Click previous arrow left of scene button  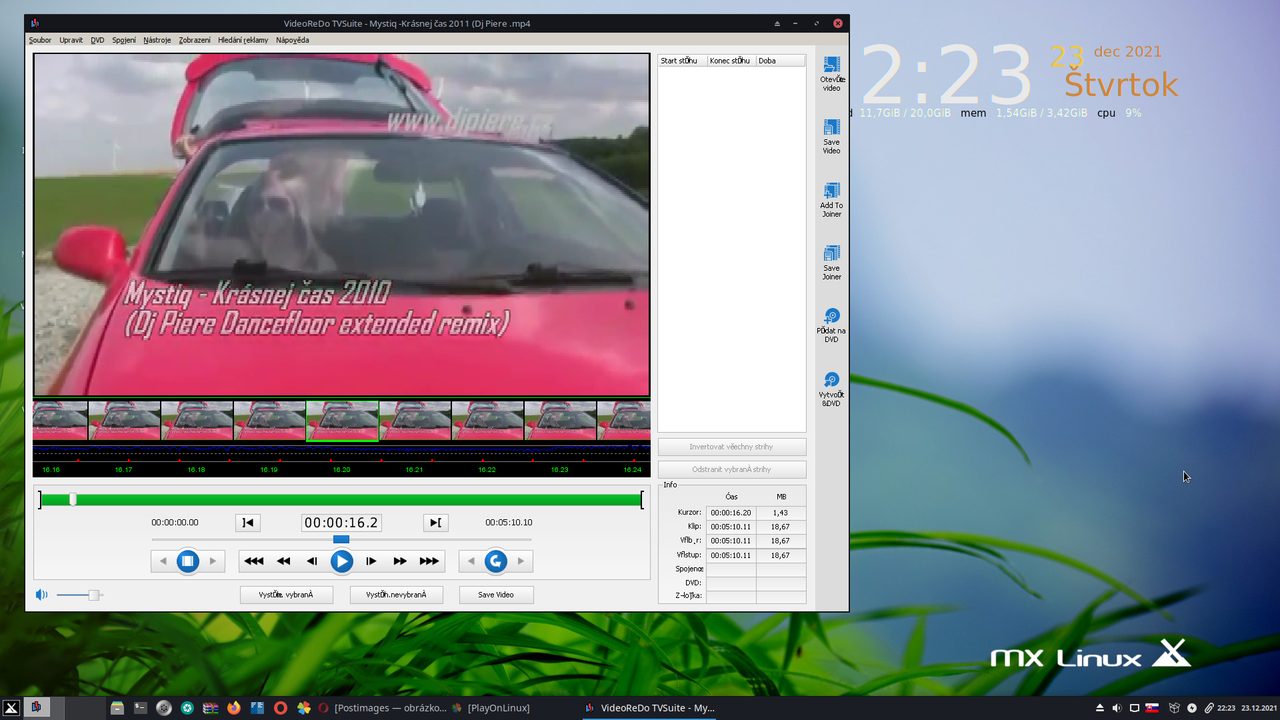pos(164,561)
